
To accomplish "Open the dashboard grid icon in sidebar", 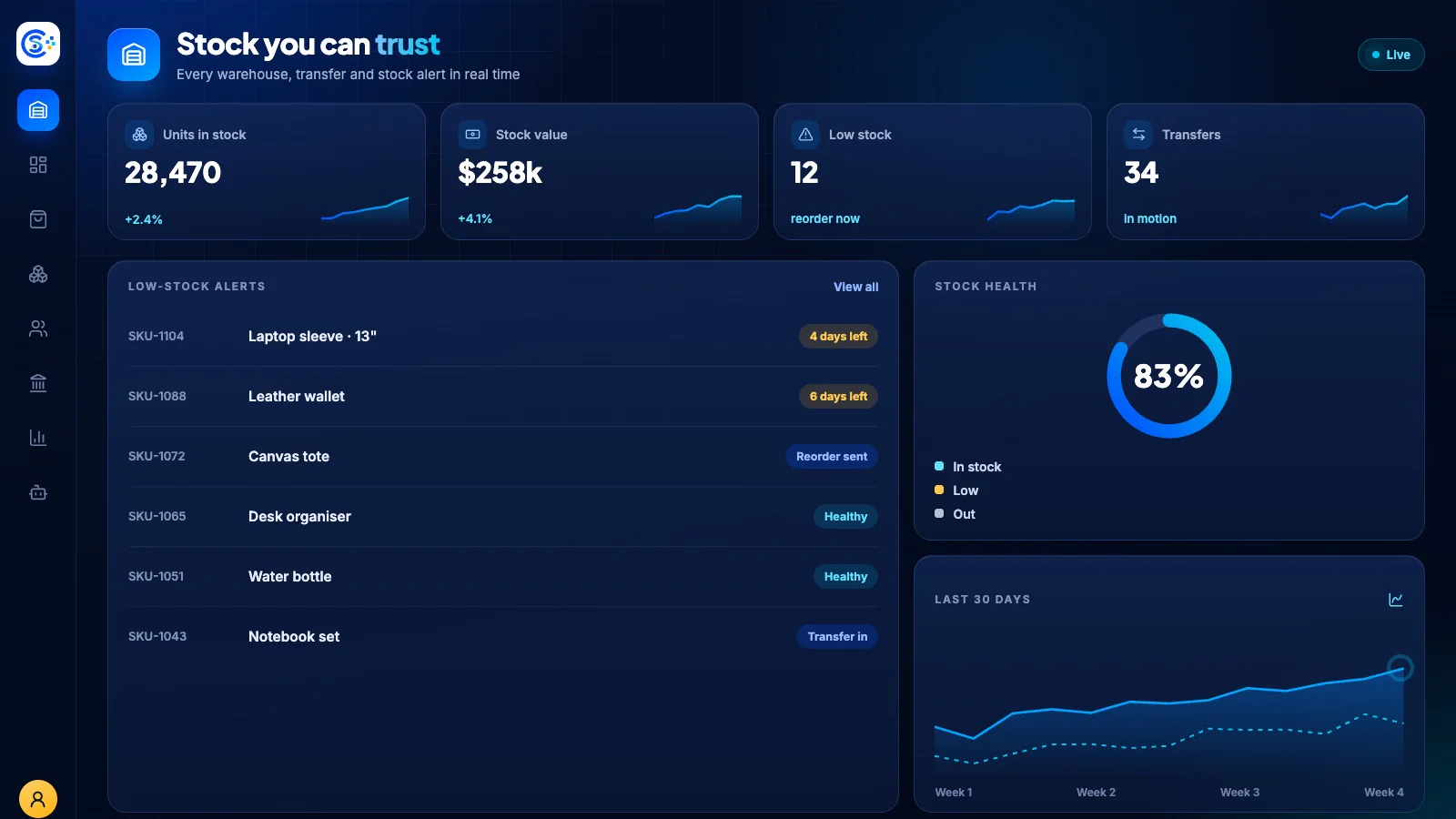I will pos(38,165).
